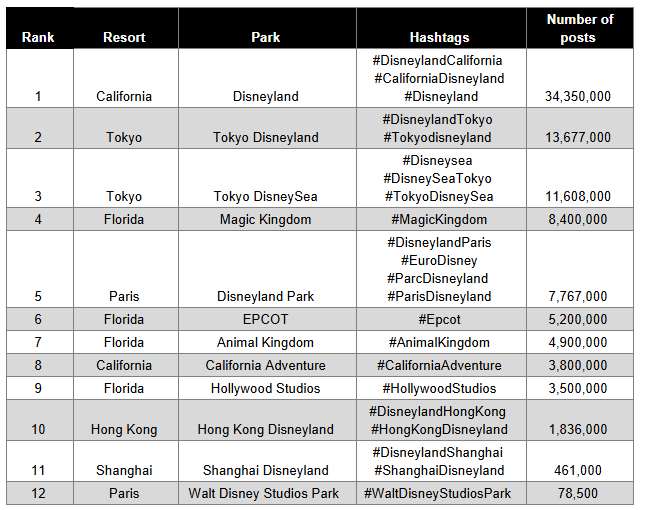Click the 34,350,000 posts value

[578, 96]
